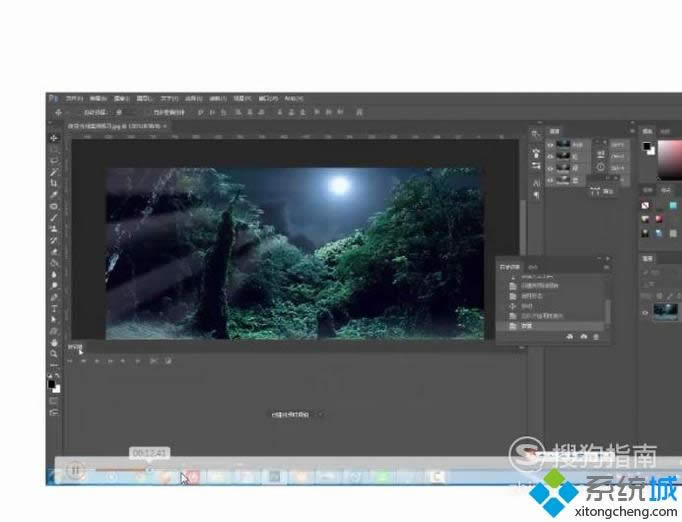Viewport: 682px width, 522px height.
Task: Open the File menu
Action: pyautogui.click(x=74, y=99)
